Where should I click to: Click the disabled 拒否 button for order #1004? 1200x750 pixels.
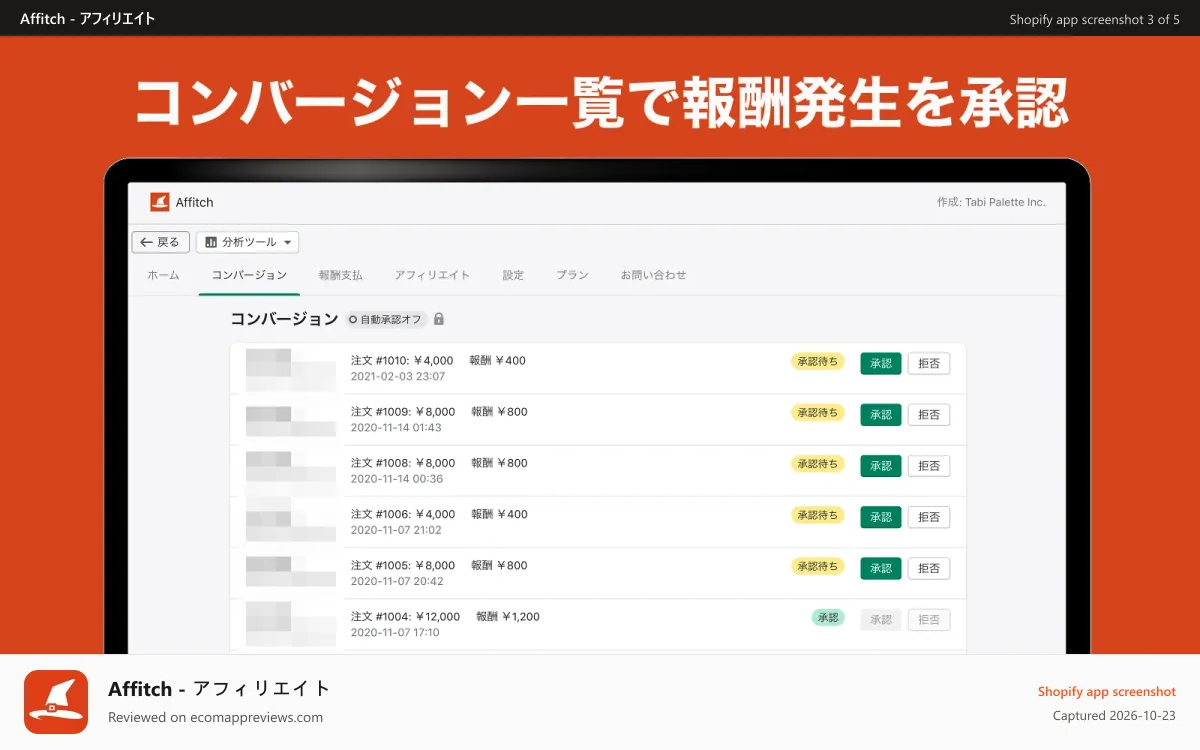[x=929, y=619]
